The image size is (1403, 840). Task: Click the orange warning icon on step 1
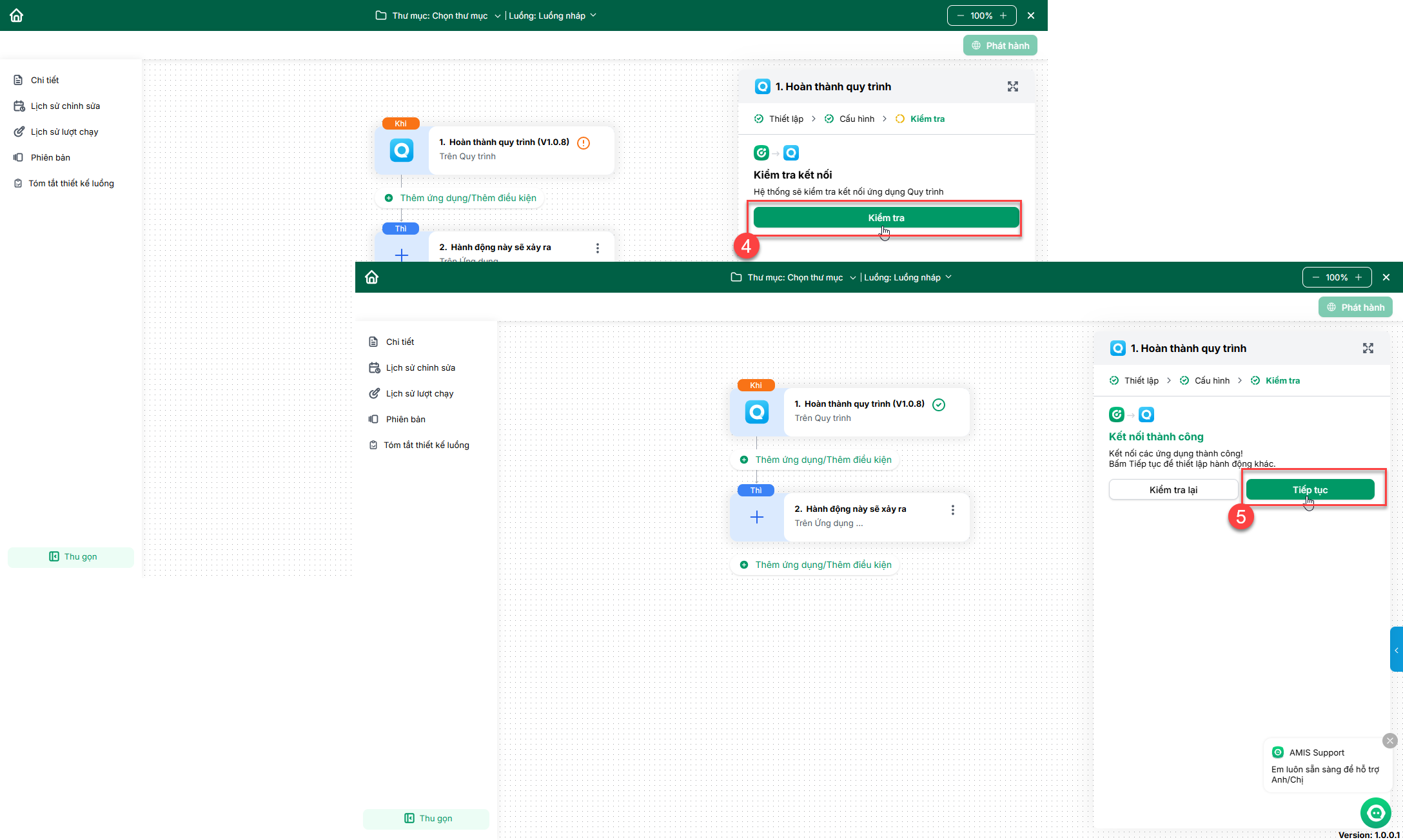point(584,143)
